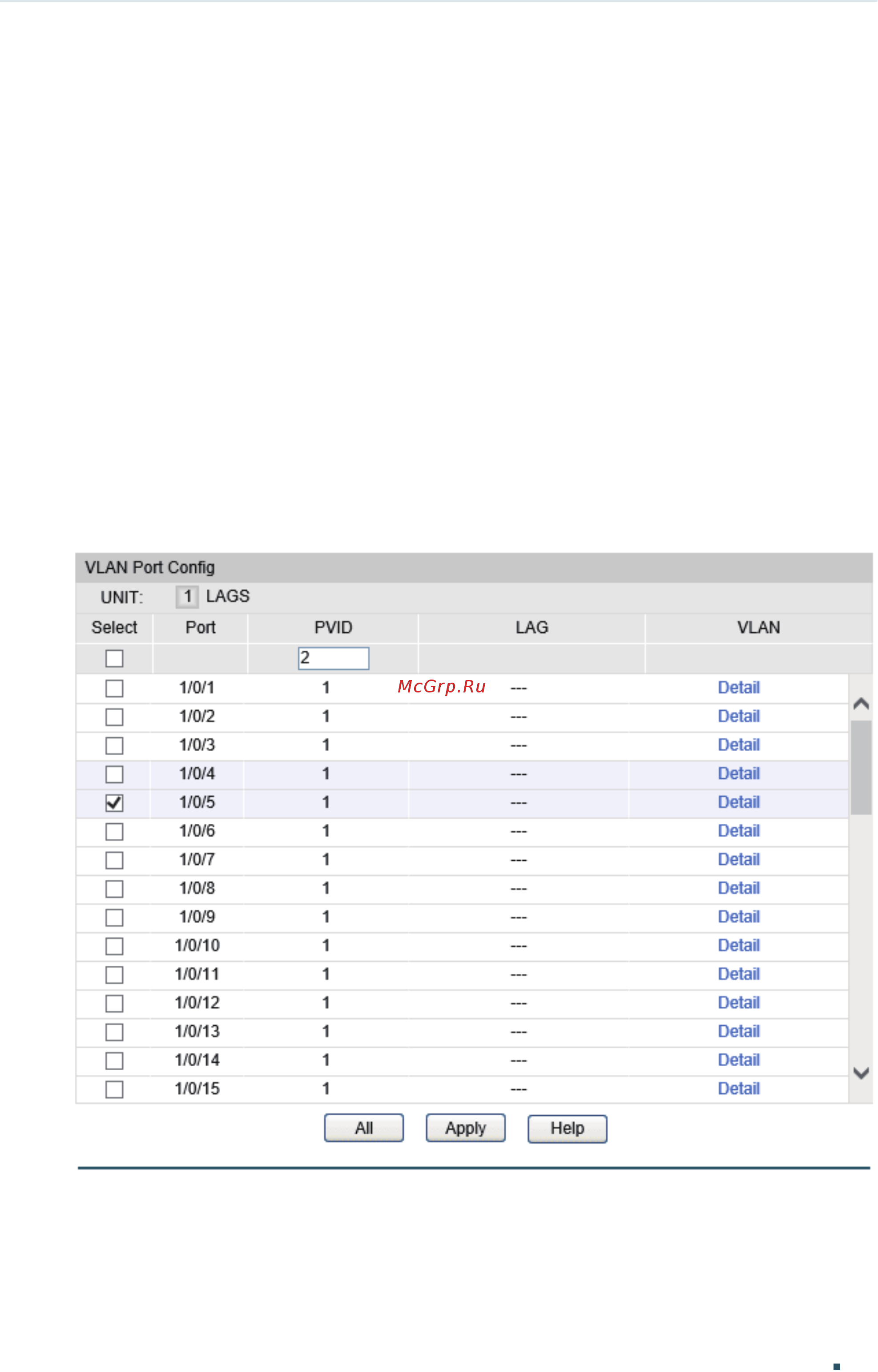The height and width of the screenshot is (1372, 878).
Task: Click the PVID column header
Action: coord(333,627)
